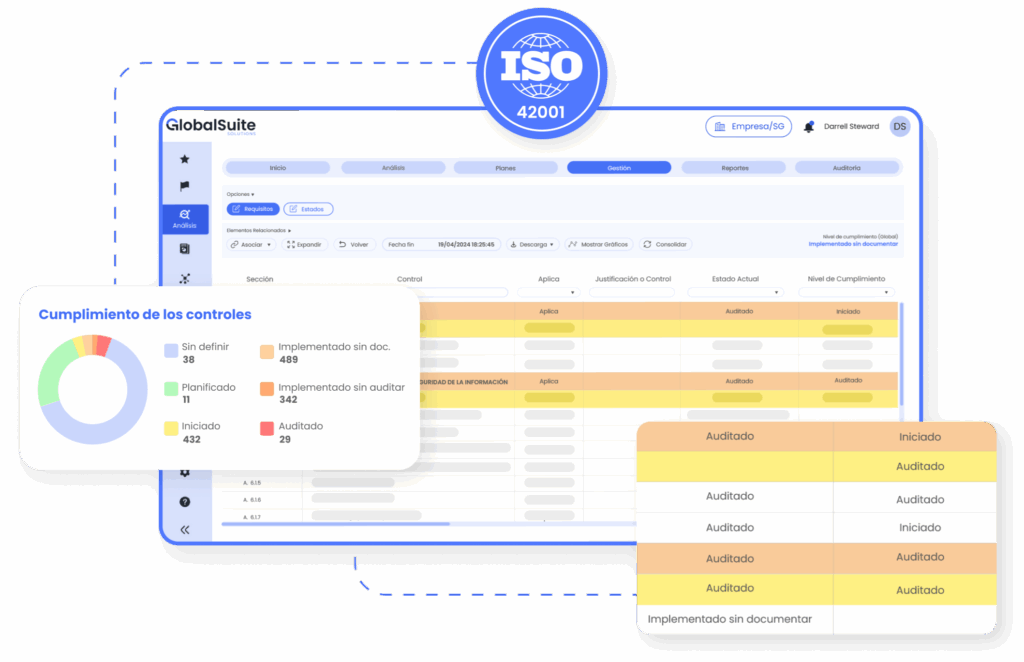Collapse sidebar with double chevron icon
The image size is (1024, 662).
pyautogui.click(x=184, y=529)
